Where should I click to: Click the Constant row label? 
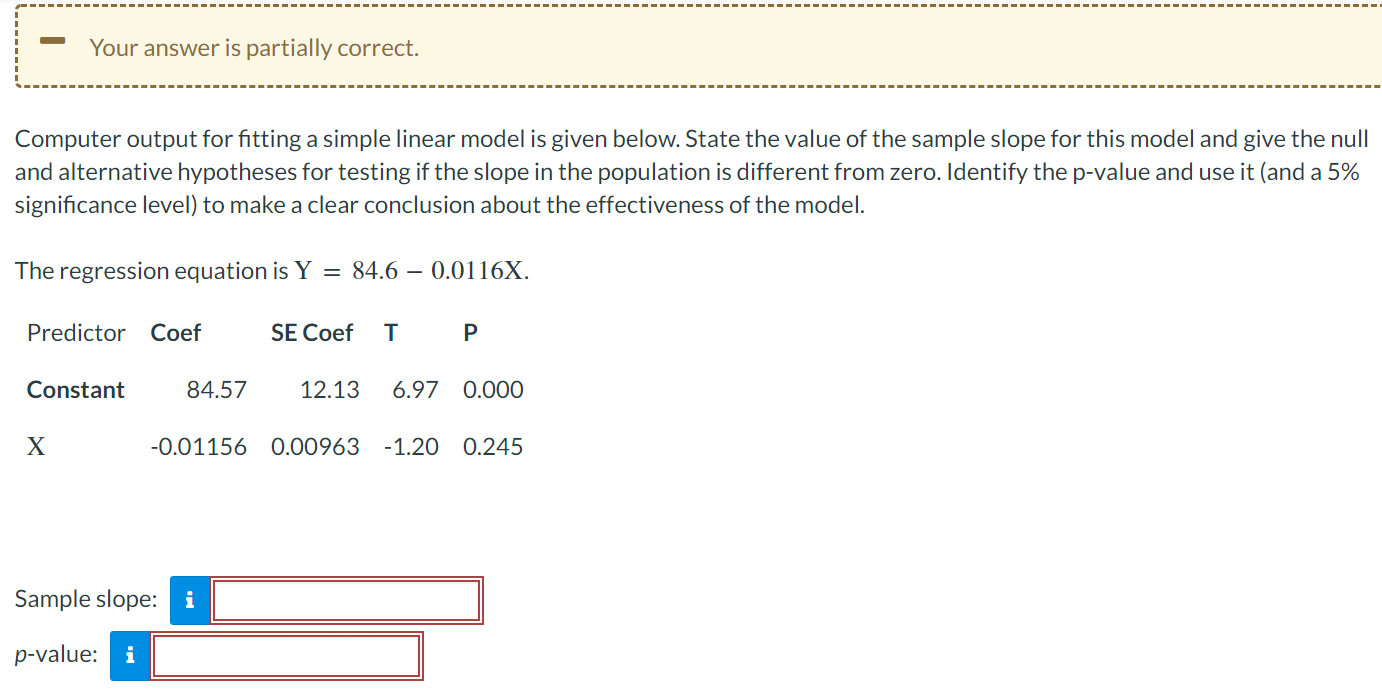point(75,390)
